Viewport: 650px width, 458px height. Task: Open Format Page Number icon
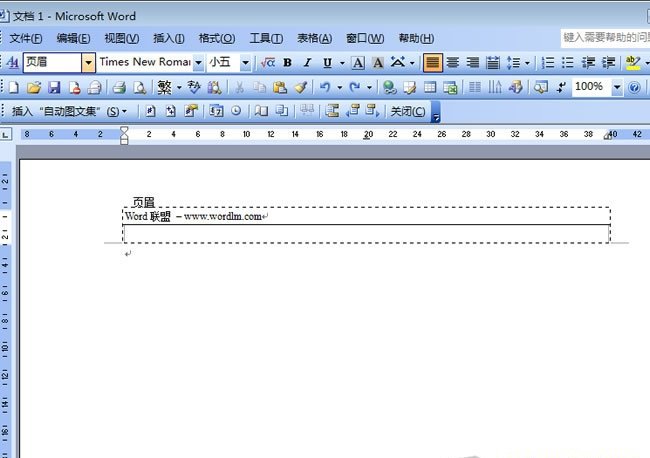pos(191,111)
